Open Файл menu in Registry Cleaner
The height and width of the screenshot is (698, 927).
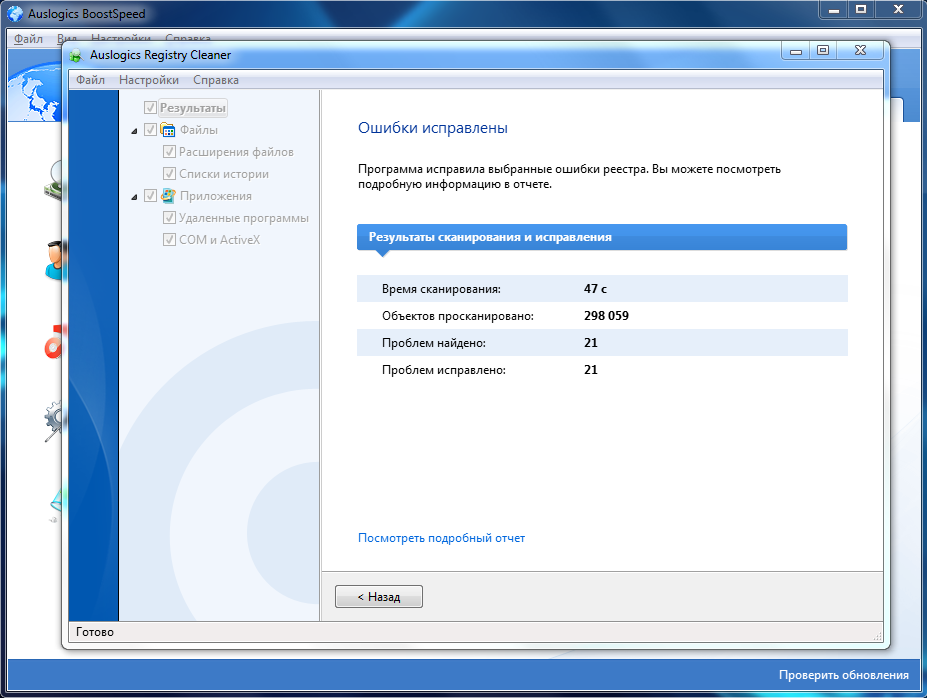pos(90,80)
